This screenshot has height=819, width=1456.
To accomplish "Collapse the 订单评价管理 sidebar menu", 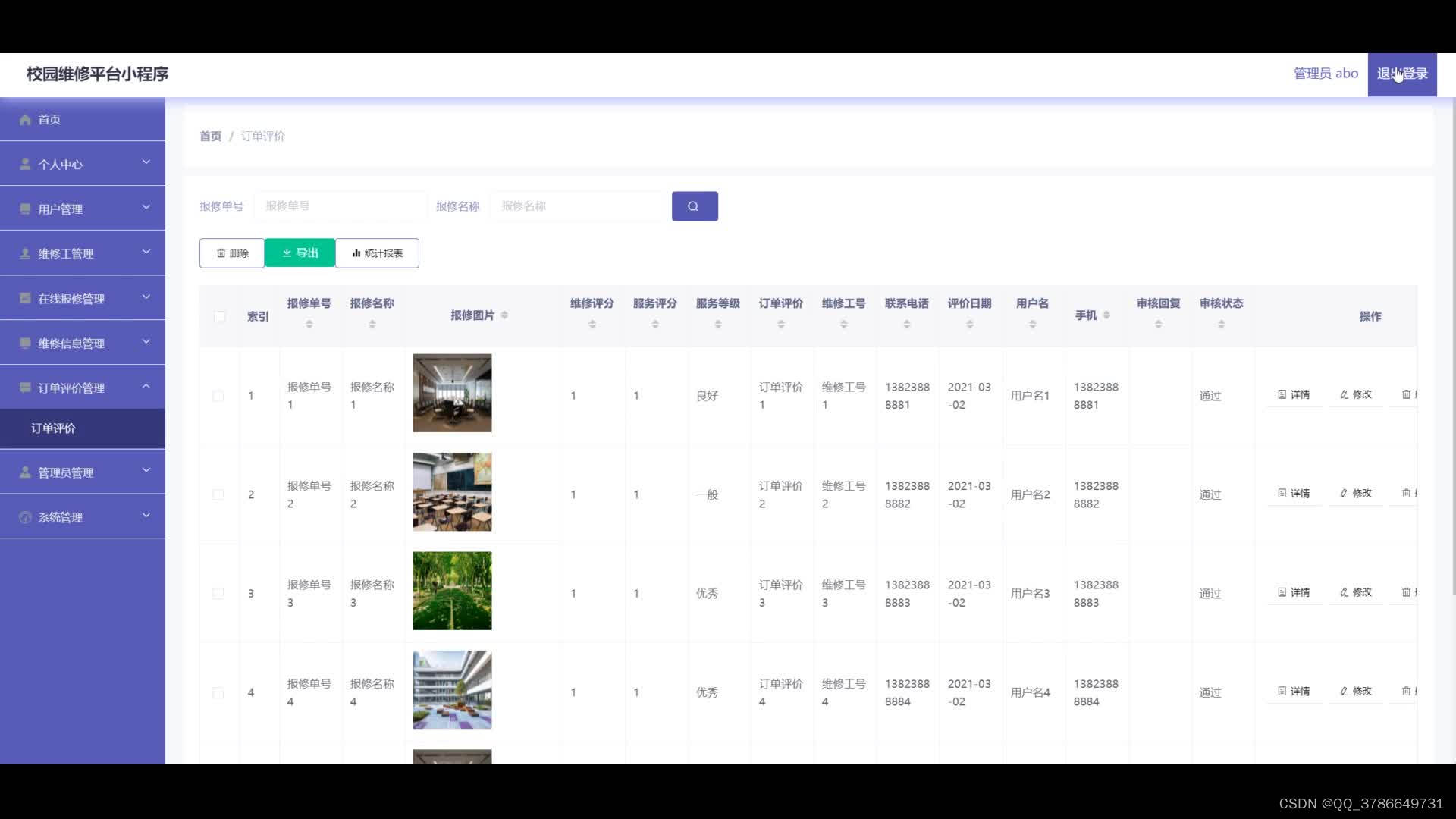I will pos(83,388).
